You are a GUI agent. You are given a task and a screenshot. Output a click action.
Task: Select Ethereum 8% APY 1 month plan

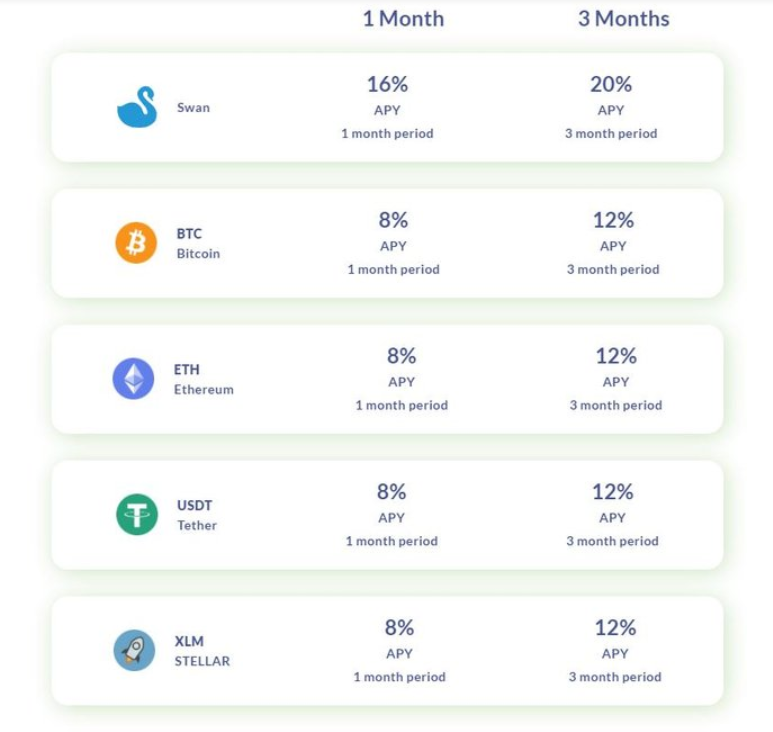[401, 379]
